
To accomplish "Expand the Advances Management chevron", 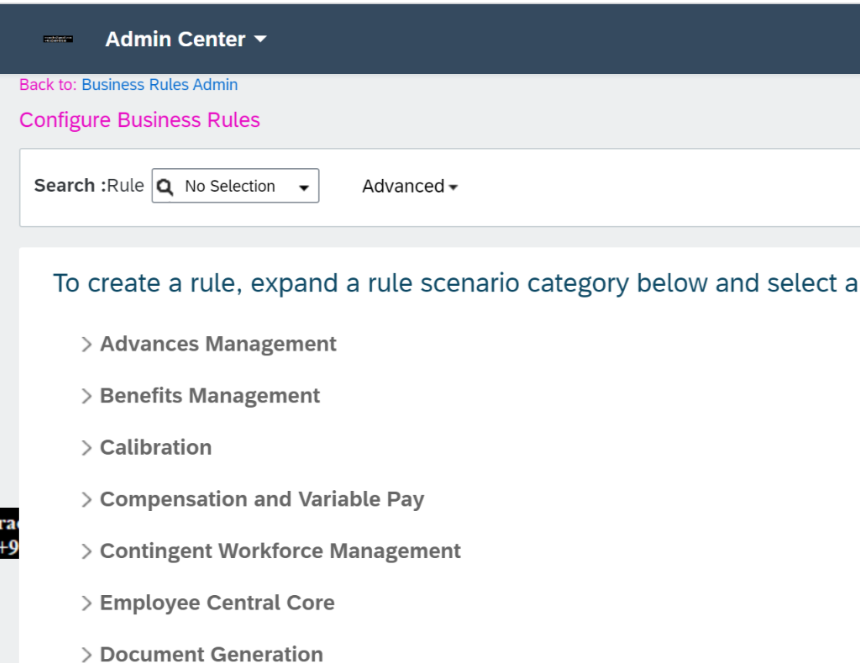I will (x=86, y=344).
